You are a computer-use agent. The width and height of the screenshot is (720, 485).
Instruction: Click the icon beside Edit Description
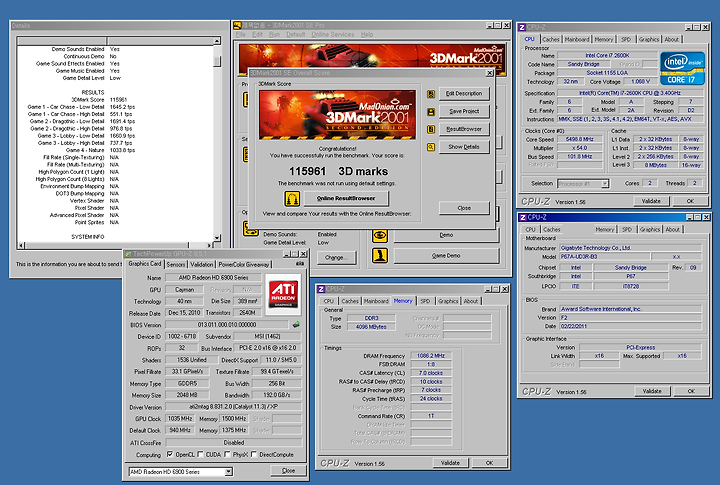pos(431,94)
